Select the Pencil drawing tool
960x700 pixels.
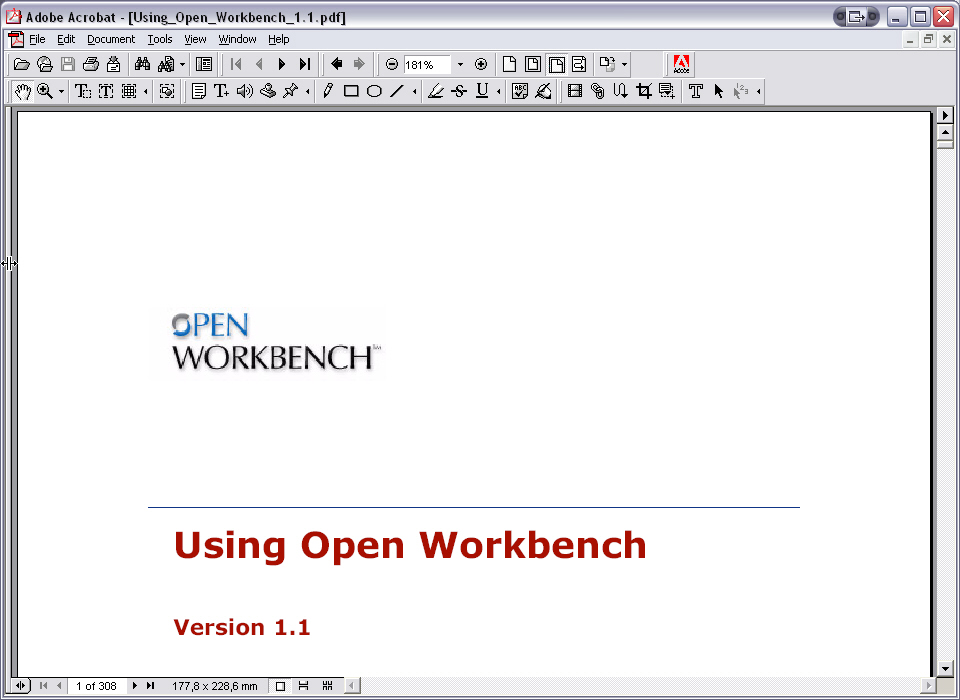(328, 92)
